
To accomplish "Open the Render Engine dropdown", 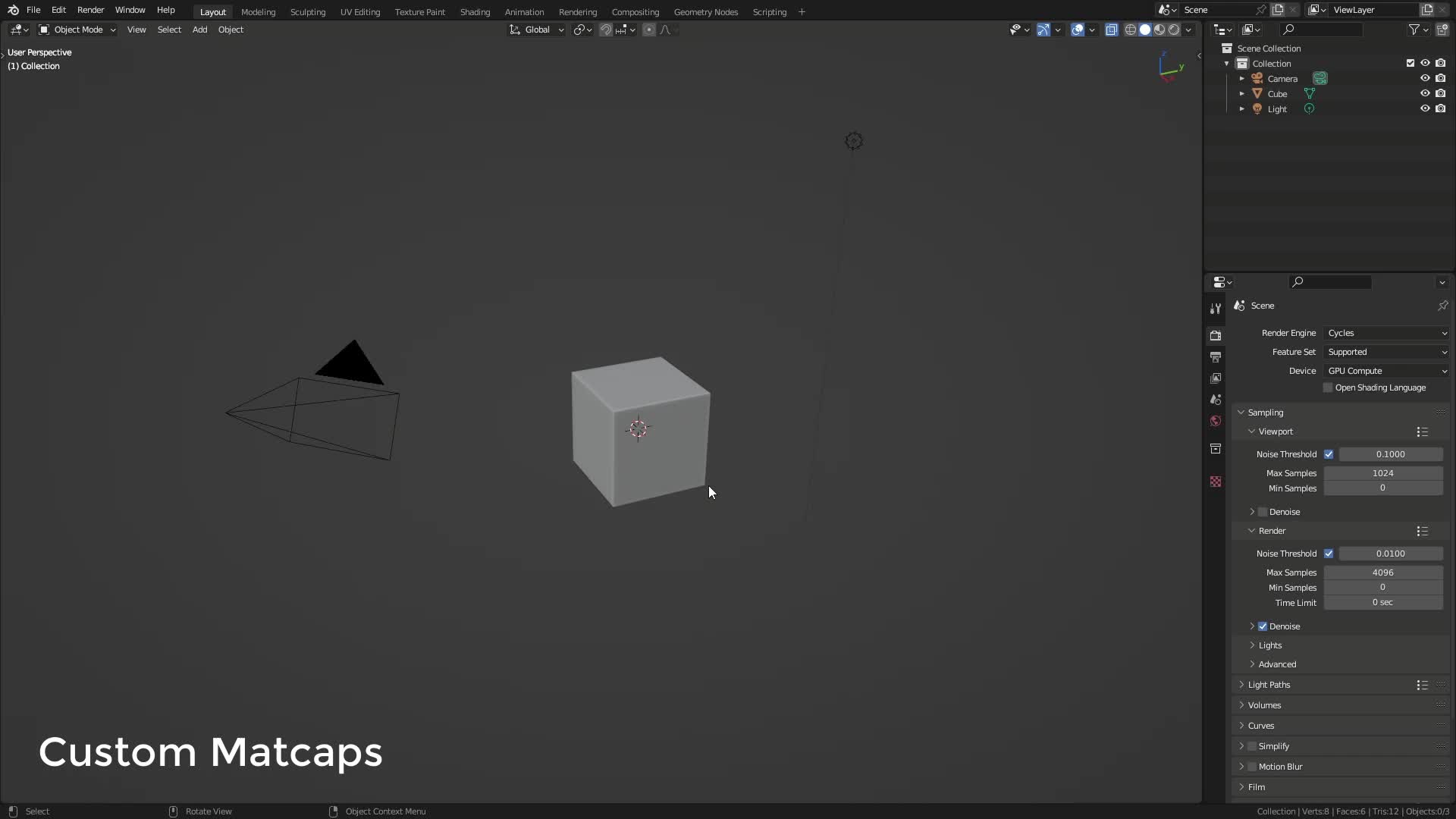I will 1387,333.
